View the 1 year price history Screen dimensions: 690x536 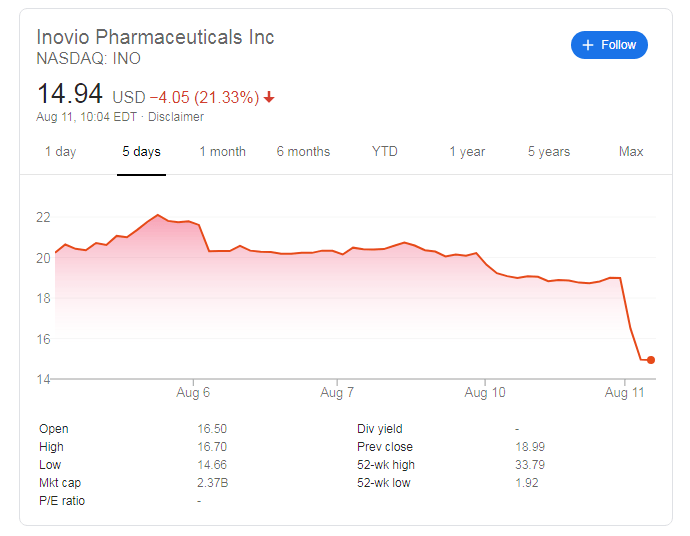click(x=467, y=151)
